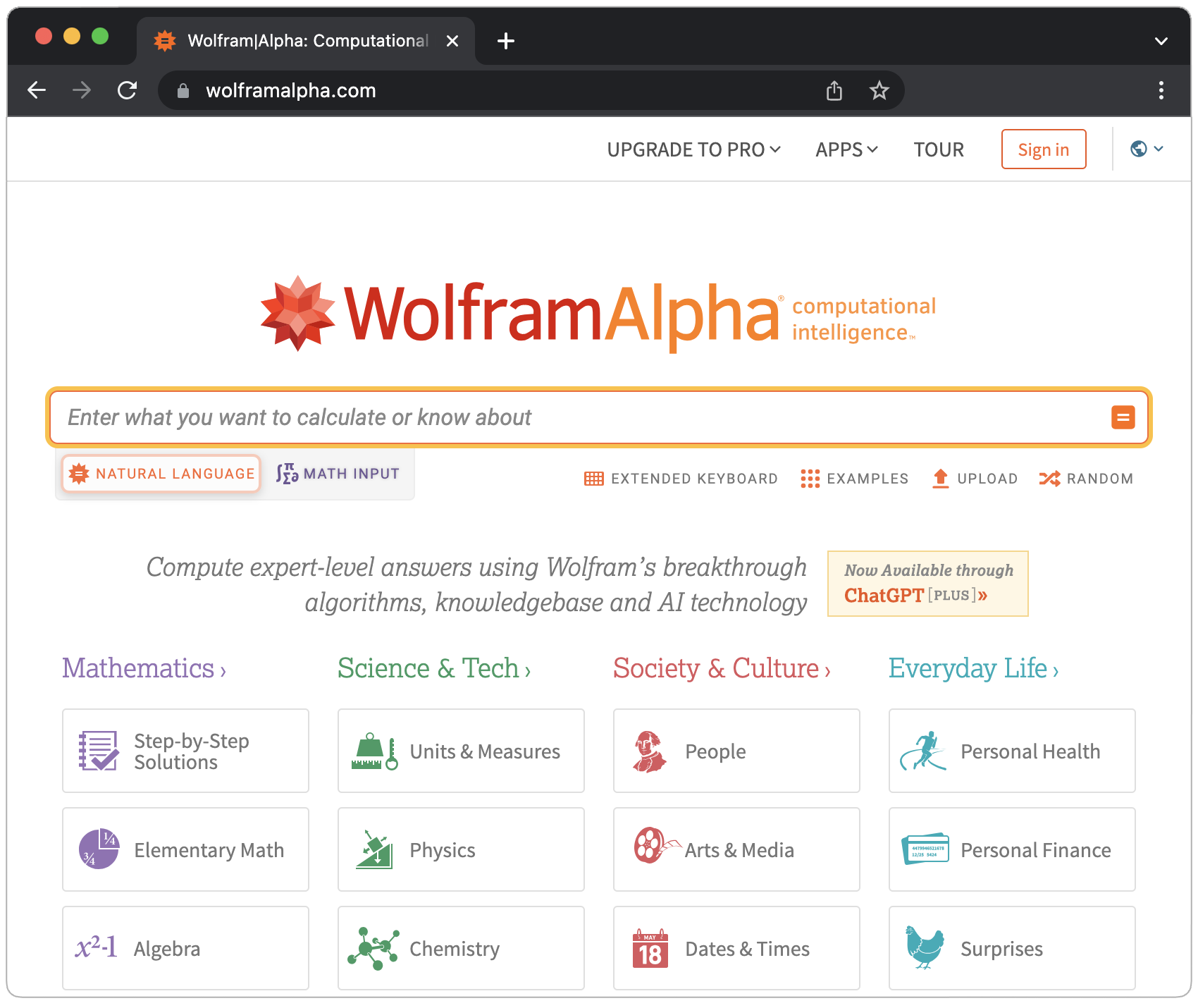Screen dimensions: 1198x1008
Task: Open the Science & Tech category heading
Action: click(434, 668)
